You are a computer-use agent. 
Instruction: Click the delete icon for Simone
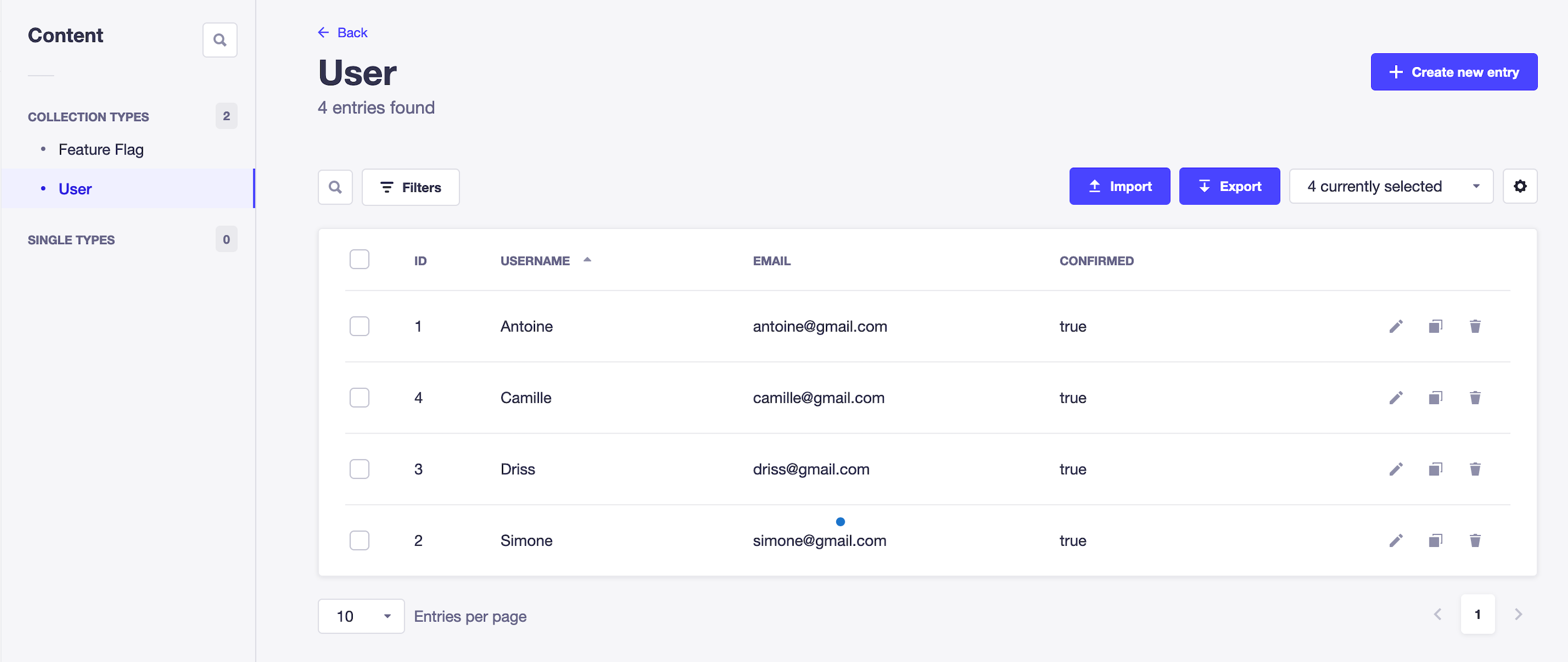point(1475,540)
